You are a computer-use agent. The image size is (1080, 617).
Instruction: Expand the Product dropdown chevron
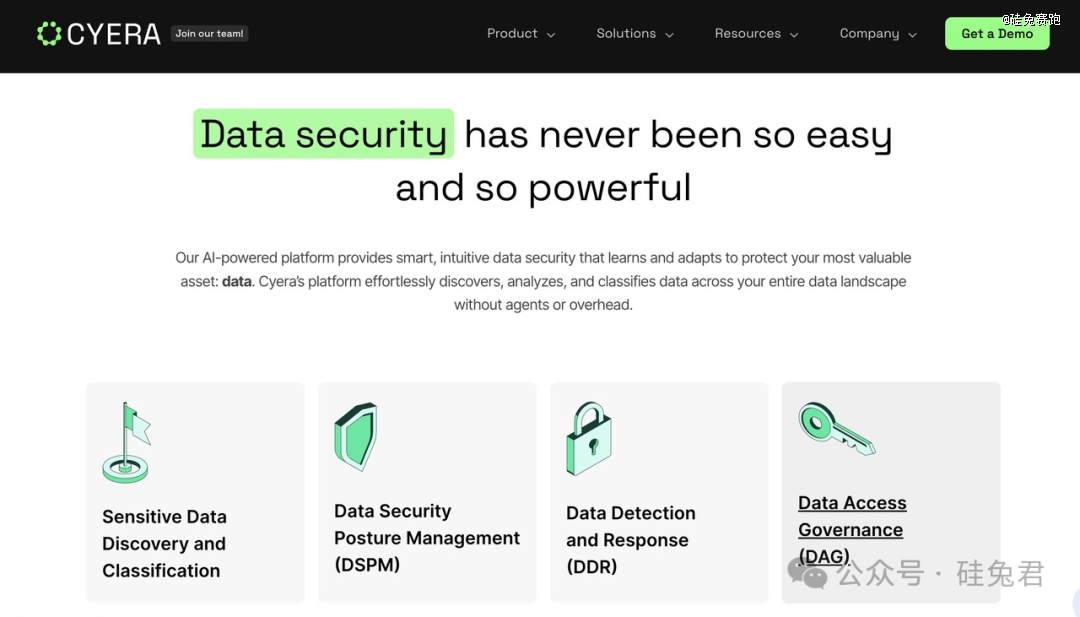click(550, 35)
